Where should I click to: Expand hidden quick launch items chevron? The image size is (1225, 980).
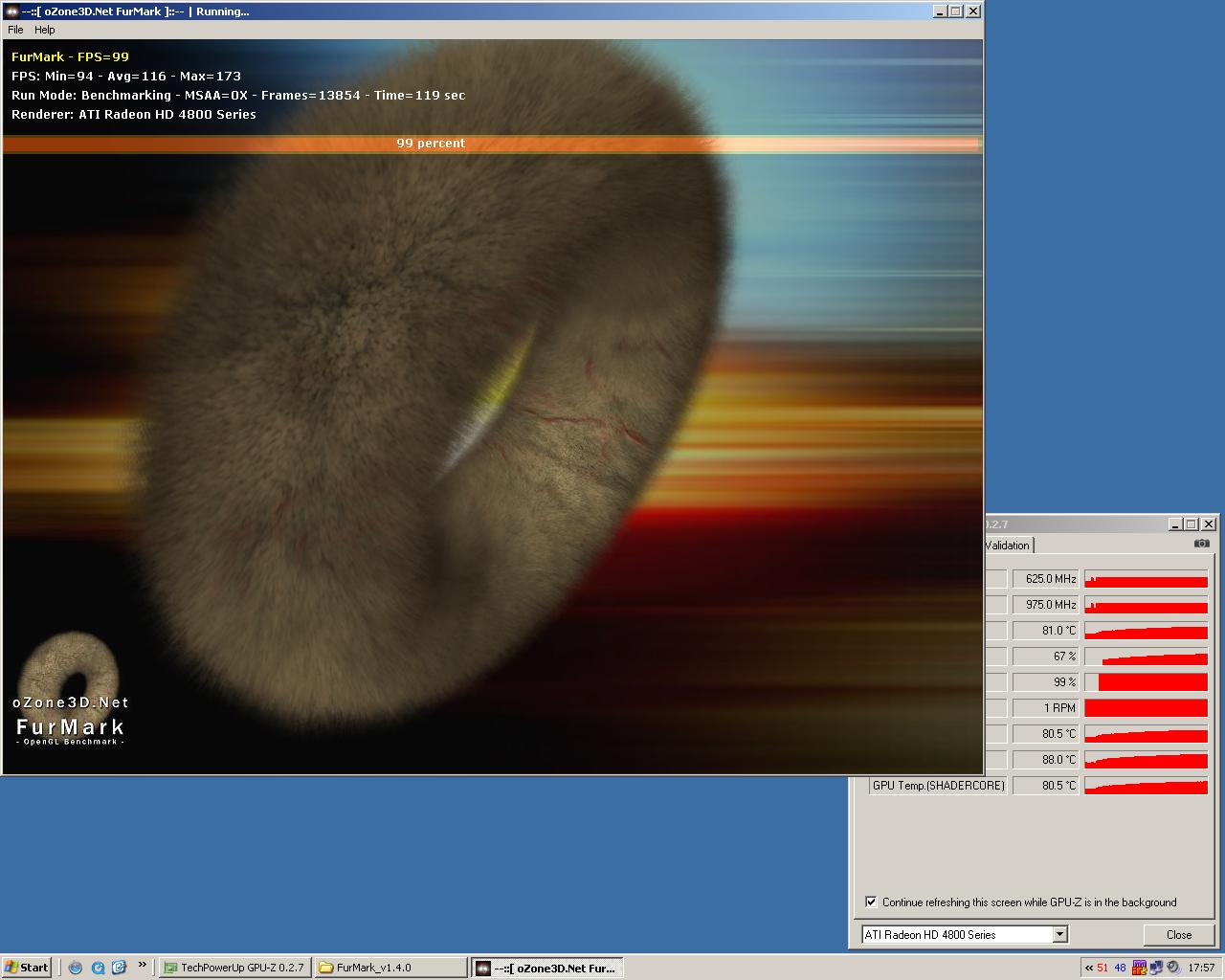[143, 965]
